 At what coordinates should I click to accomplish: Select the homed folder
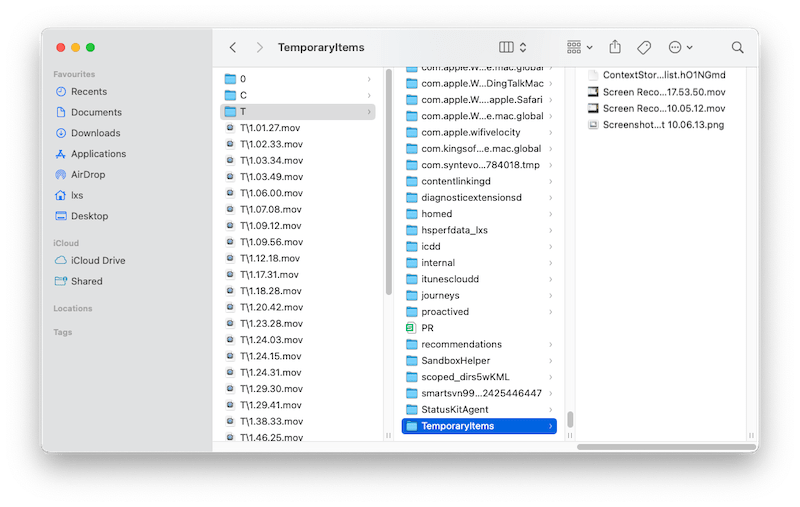(x=479, y=214)
